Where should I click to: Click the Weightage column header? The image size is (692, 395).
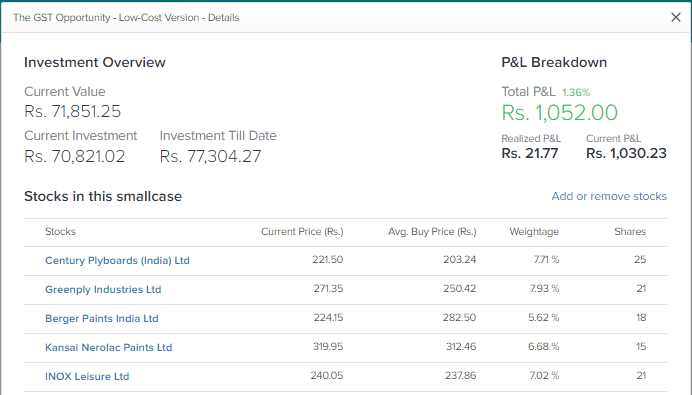point(534,232)
